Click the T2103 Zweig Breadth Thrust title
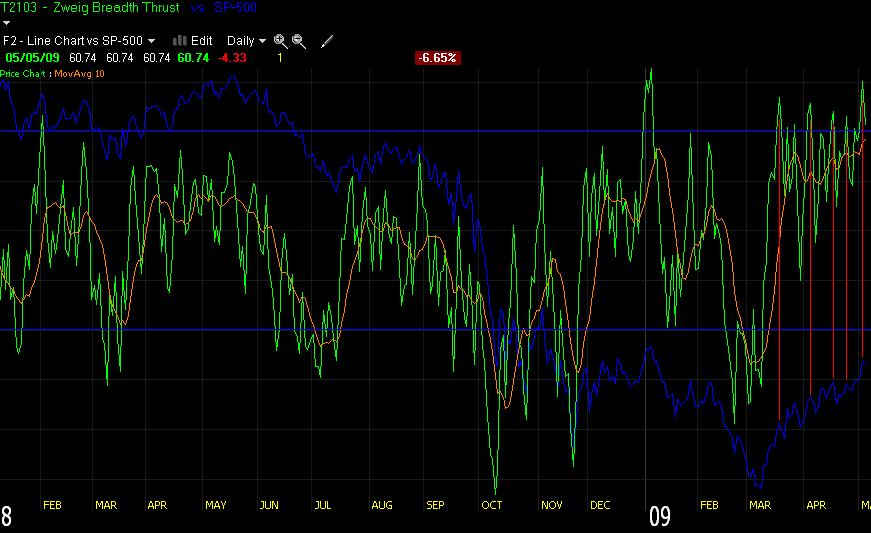The image size is (871, 533). [x=90, y=7]
